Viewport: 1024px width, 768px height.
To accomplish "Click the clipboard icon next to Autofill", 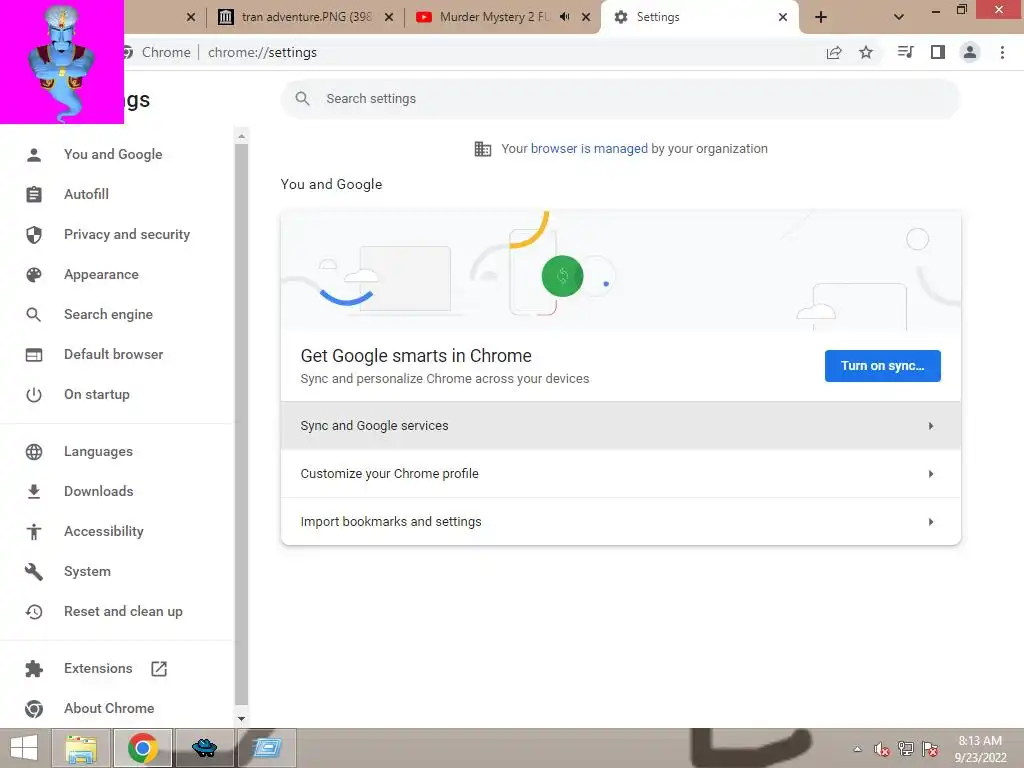I will [x=34, y=195].
